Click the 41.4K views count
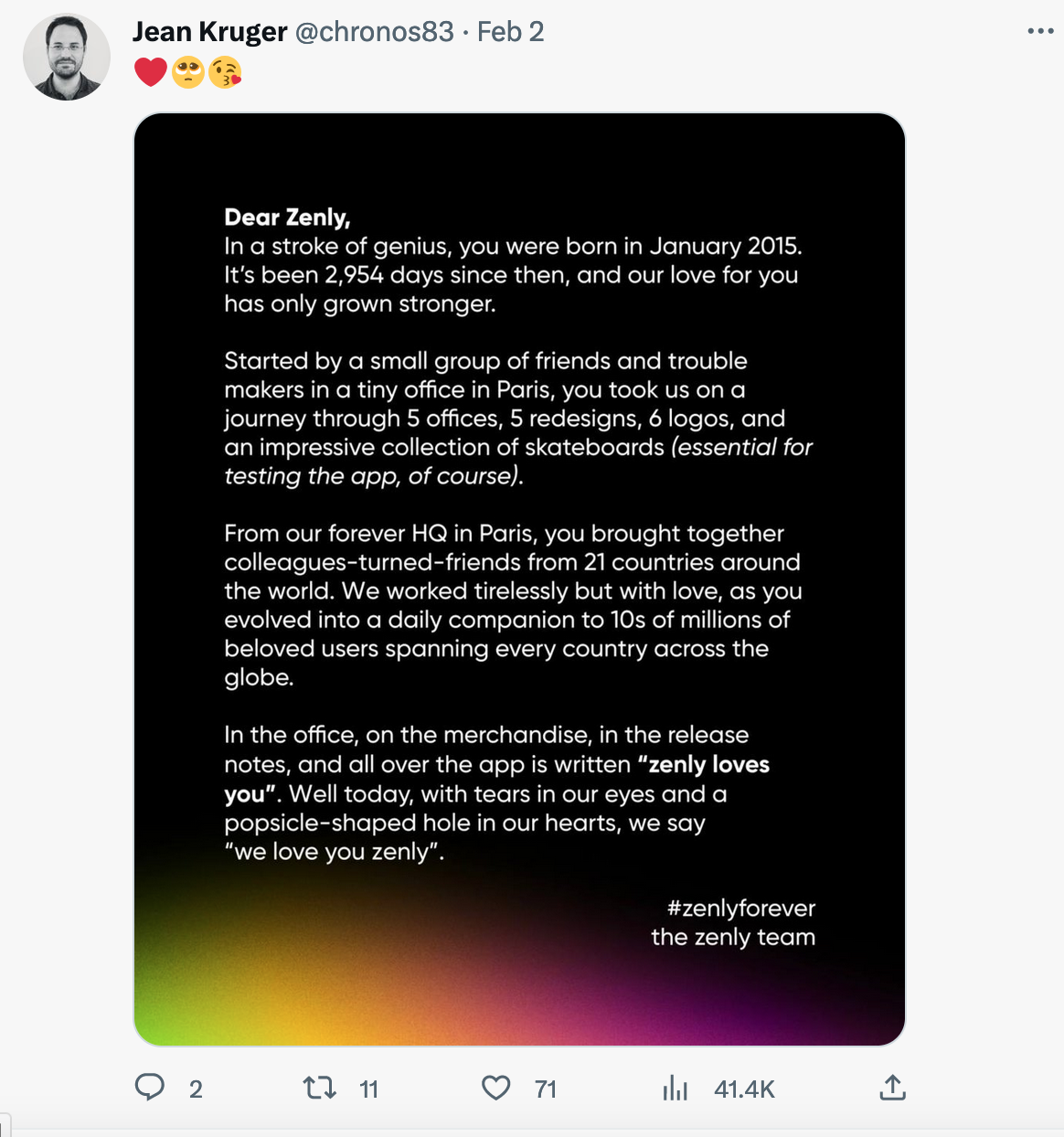This screenshot has width=1064, height=1137. tap(744, 1089)
